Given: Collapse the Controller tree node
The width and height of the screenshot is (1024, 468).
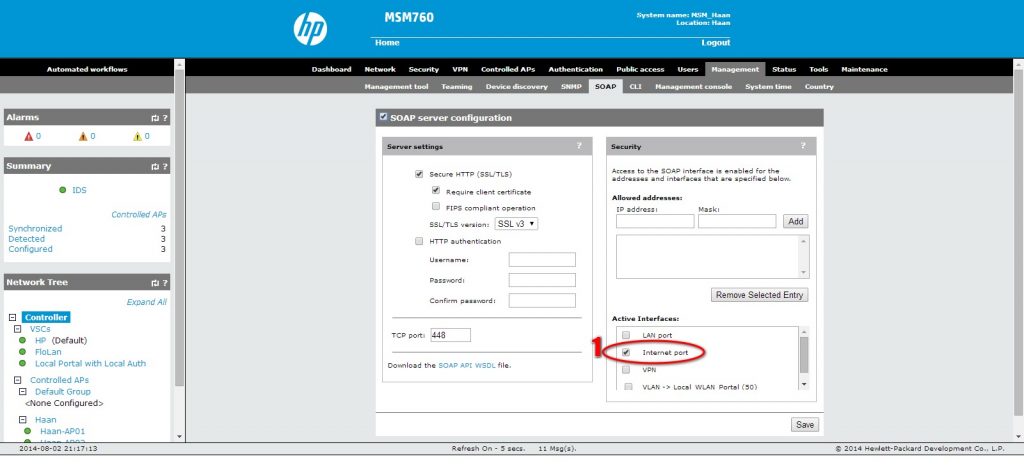Looking at the screenshot, I should (12, 317).
